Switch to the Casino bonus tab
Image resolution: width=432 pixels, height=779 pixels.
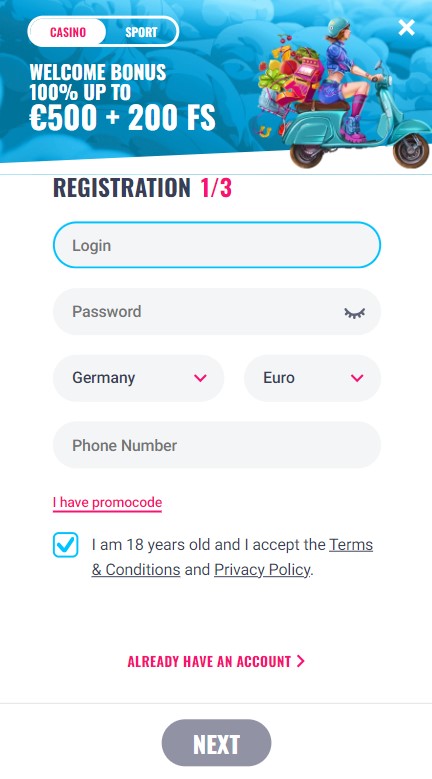[68, 32]
